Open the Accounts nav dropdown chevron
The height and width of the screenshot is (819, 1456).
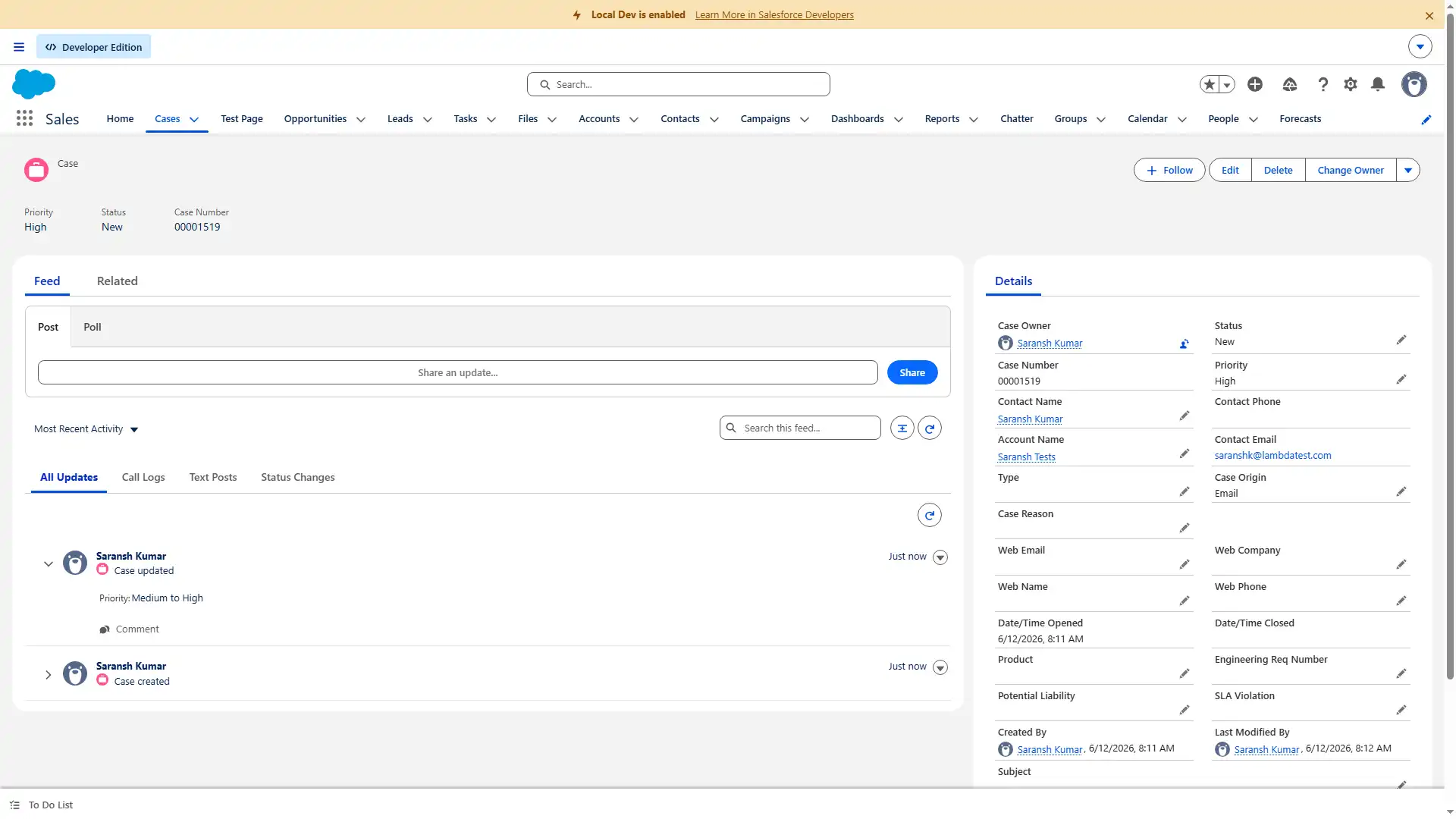[x=634, y=120]
